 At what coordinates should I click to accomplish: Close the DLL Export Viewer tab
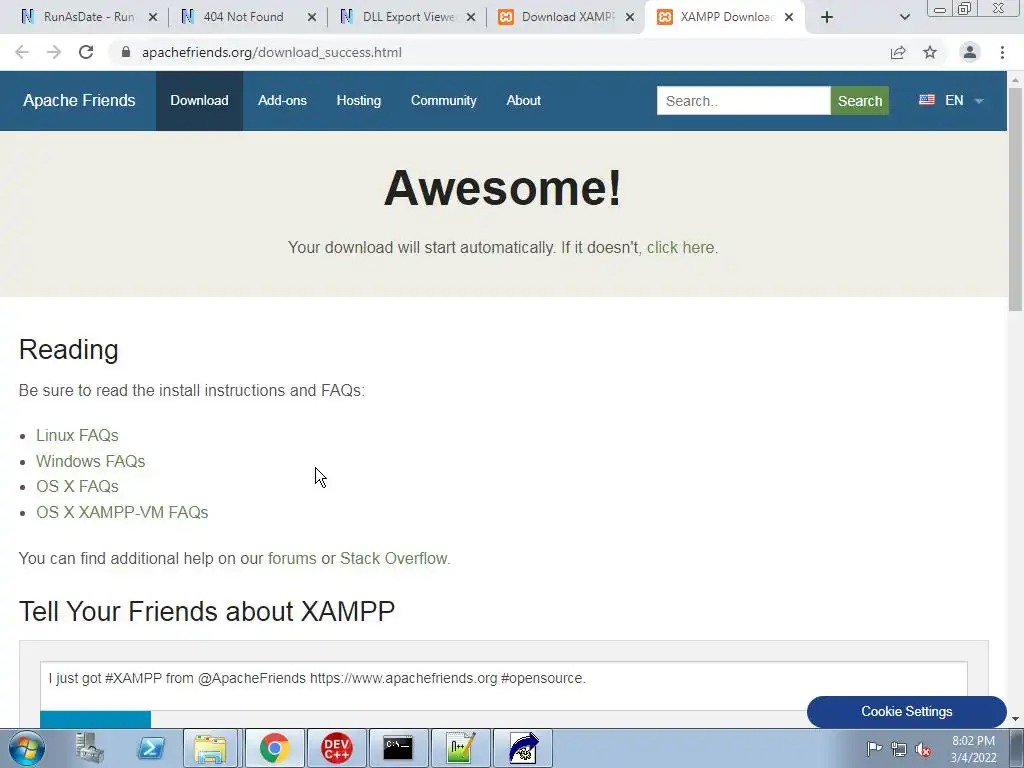(x=471, y=17)
